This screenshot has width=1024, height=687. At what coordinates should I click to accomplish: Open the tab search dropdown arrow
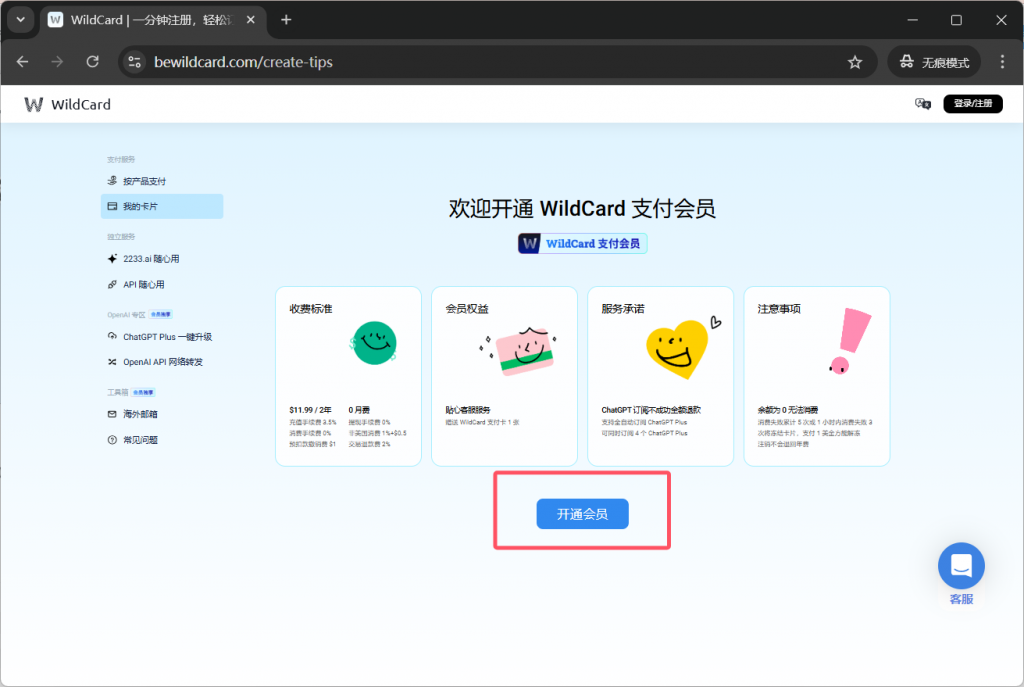(21, 20)
